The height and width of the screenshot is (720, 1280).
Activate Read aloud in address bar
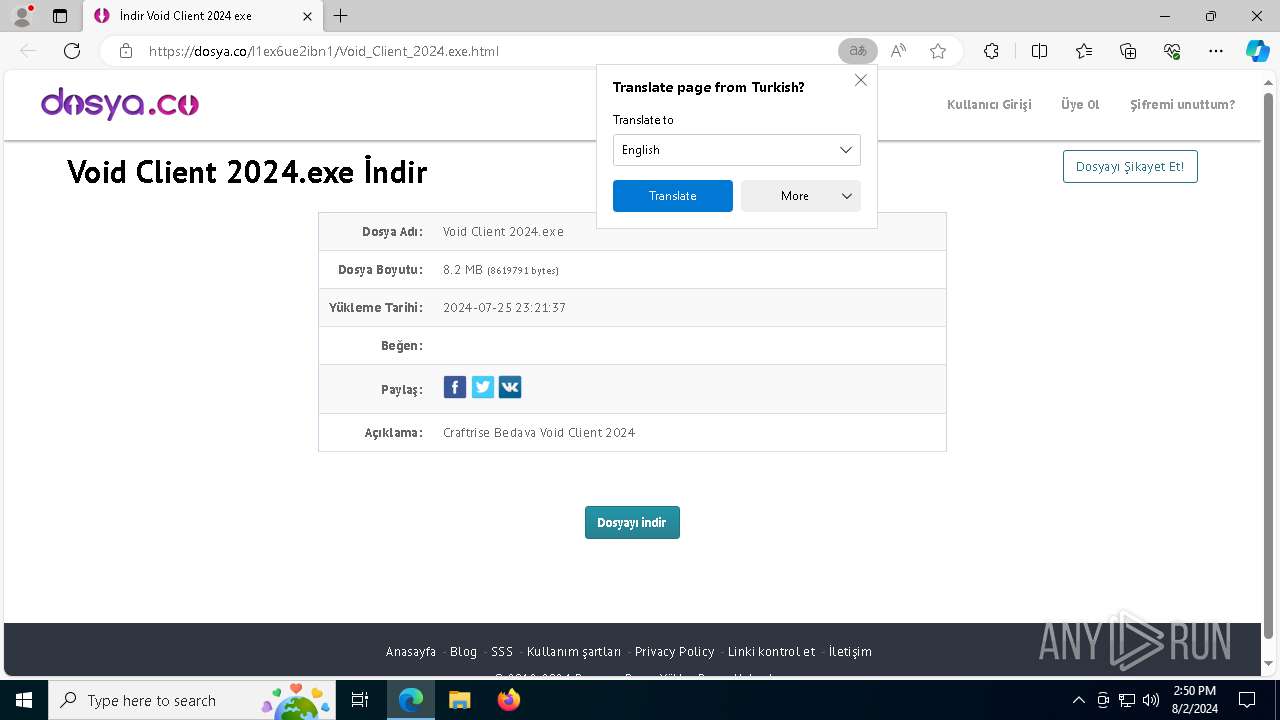click(898, 51)
